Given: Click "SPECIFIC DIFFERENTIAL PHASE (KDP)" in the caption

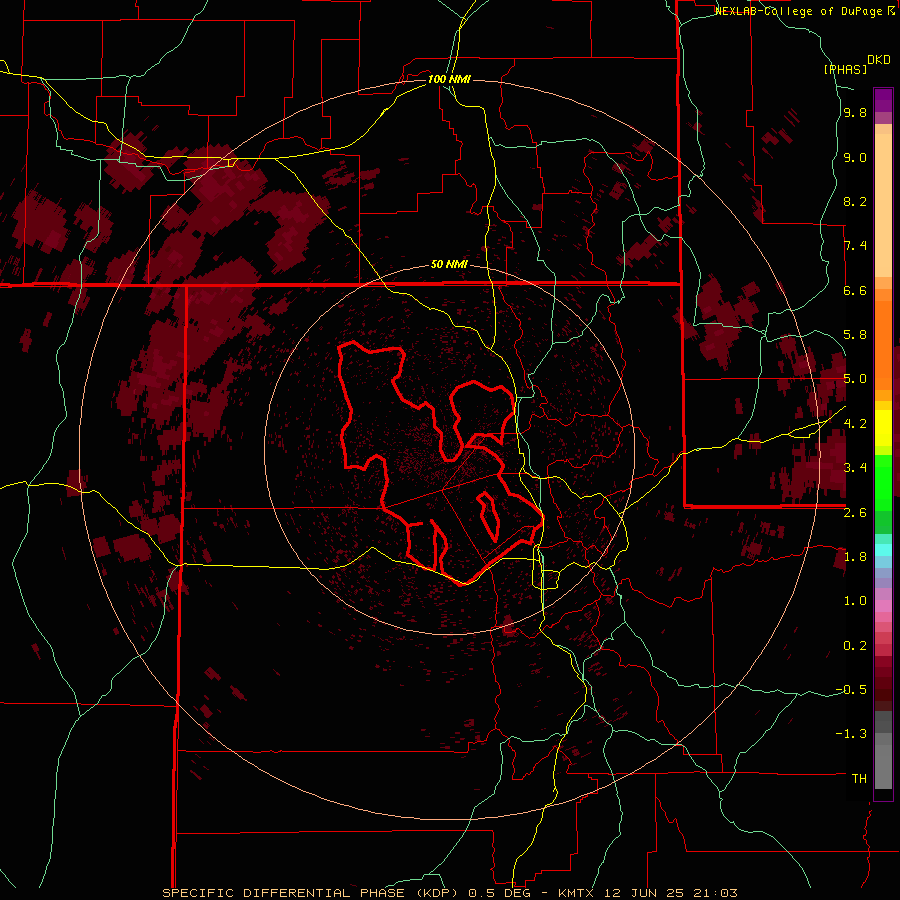Looking at the screenshot, I should [x=312, y=893].
